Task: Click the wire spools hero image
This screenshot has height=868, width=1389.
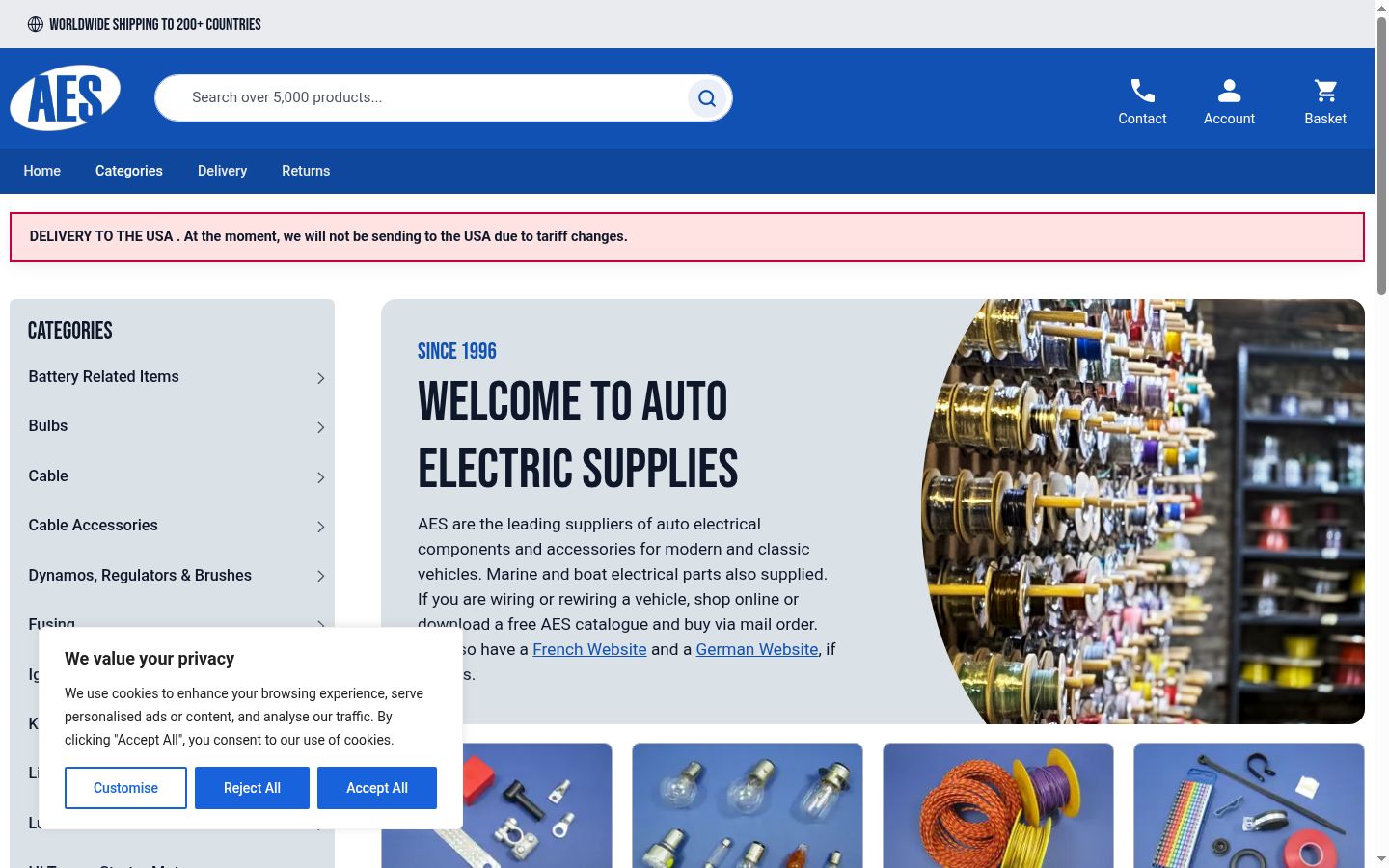Action: click(x=1143, y=511)
